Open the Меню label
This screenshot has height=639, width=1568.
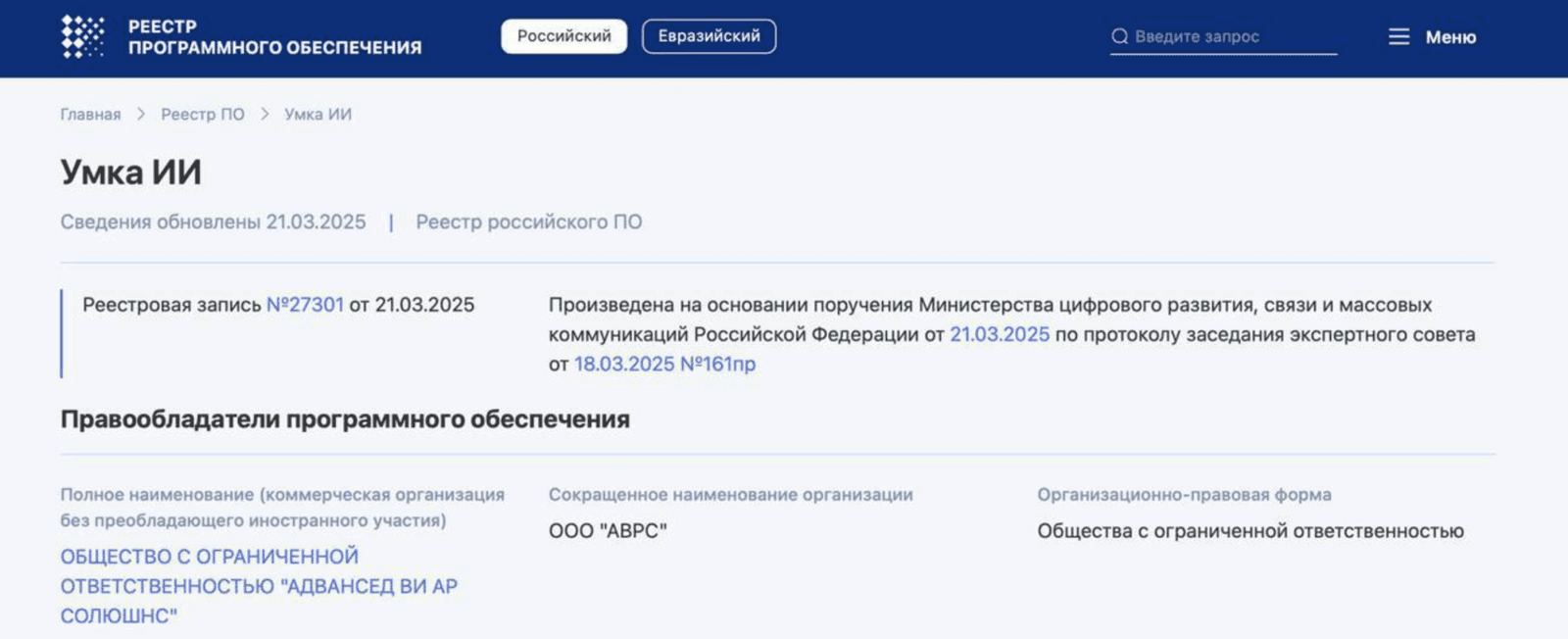pyautogui.click(x=1450, y=37)
